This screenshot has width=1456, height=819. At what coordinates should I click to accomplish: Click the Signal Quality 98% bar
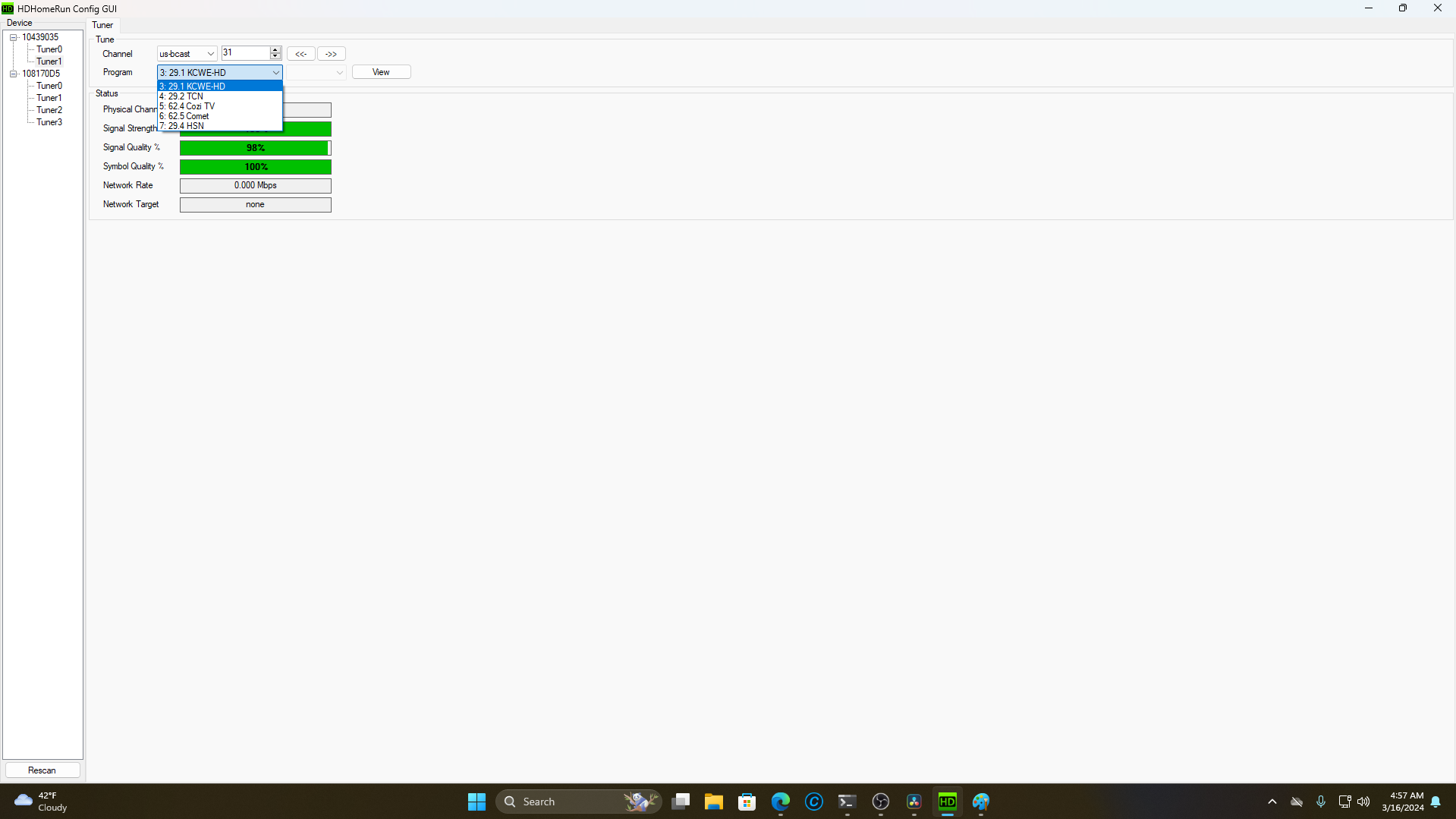[x=256, y=148]
